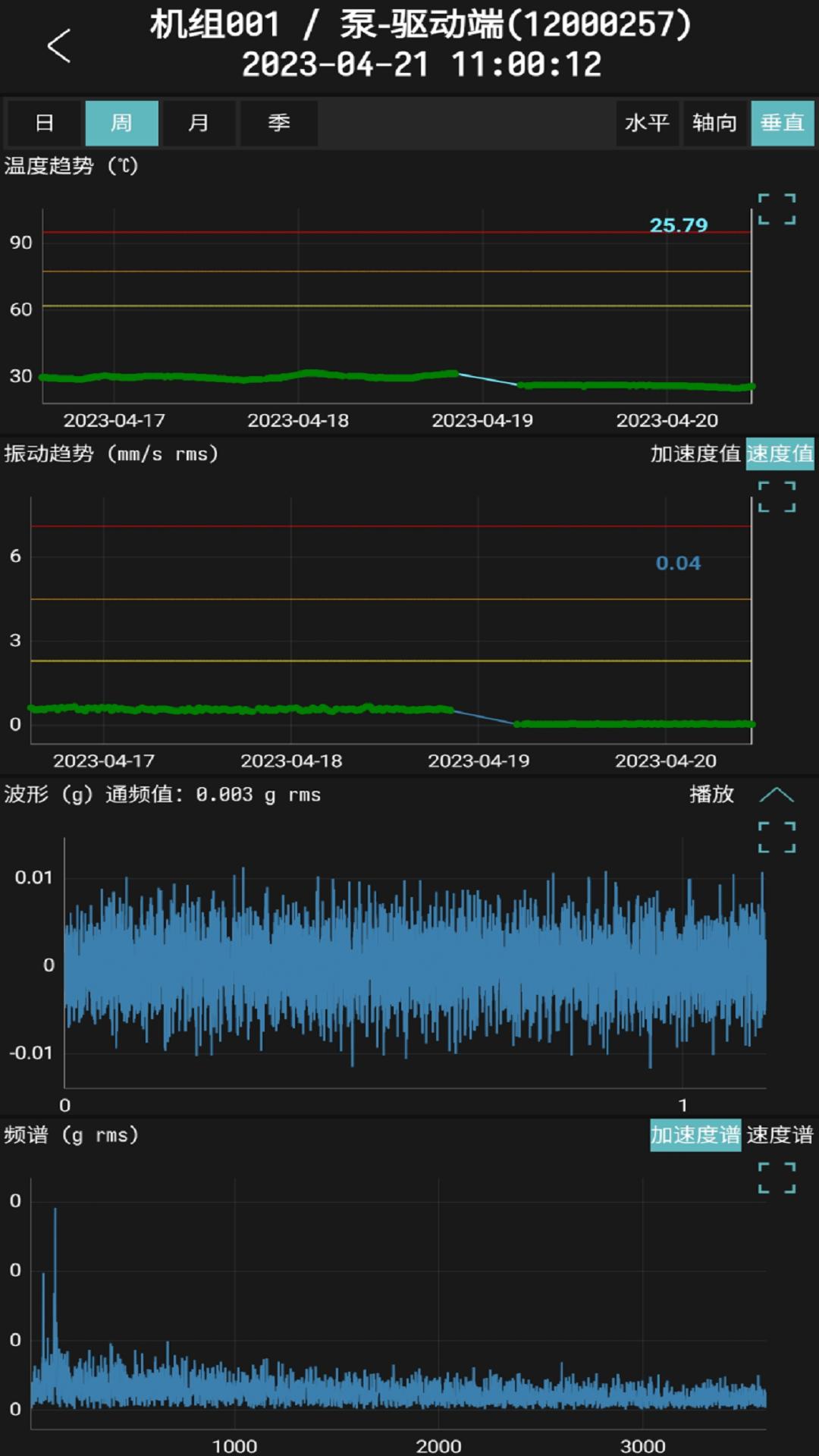Viewport: 819px width, 1456px height.
Task: Select the 日 (day) time range tab
Action: pos(45,123)
